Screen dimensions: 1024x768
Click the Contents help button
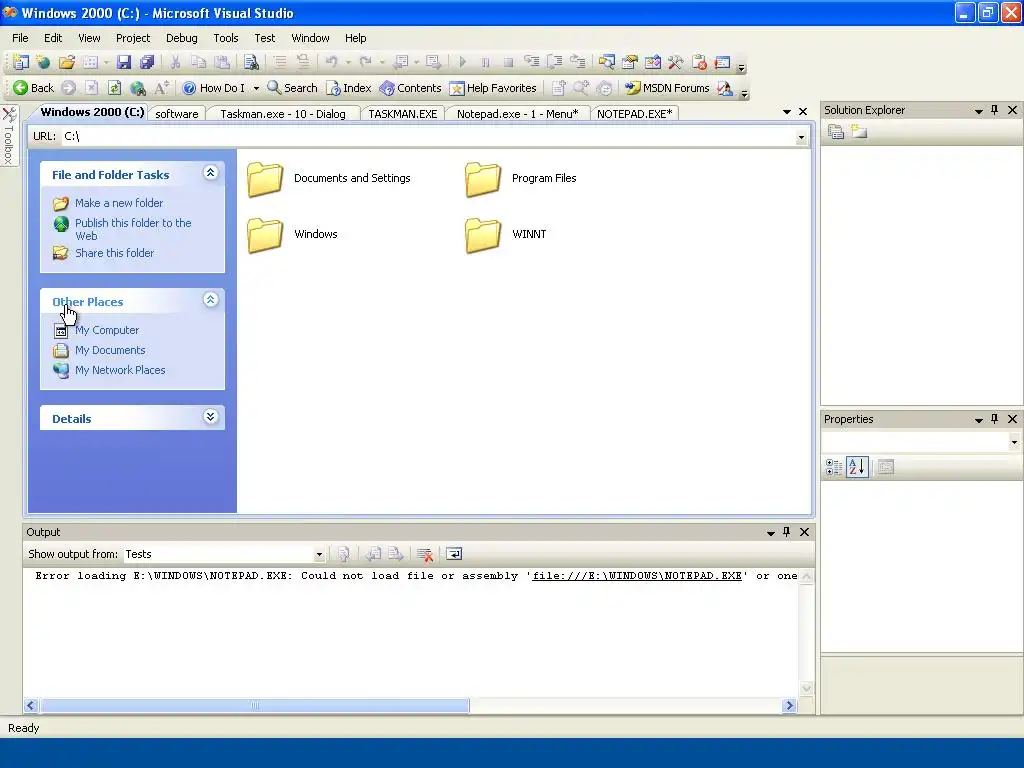pyautogui.click(x=411, y=88)
